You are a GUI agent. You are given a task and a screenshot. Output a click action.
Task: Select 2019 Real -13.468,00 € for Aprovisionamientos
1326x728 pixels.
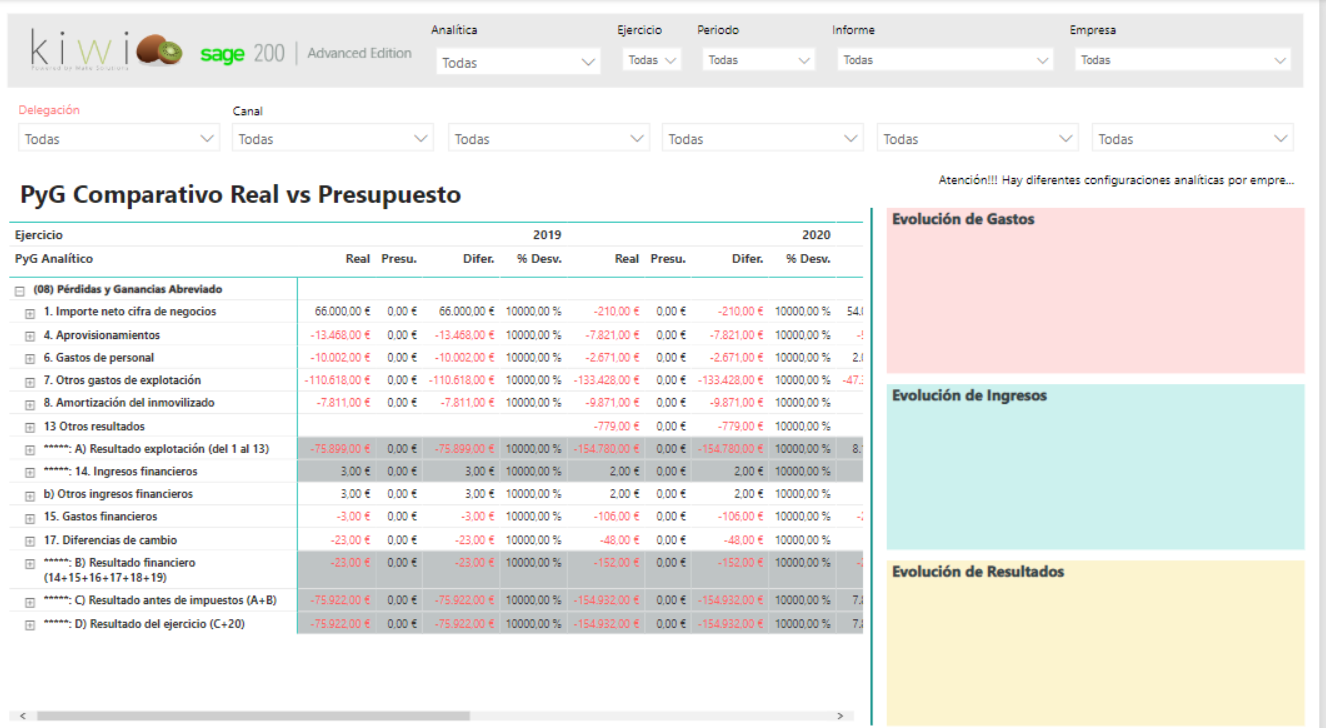tap(340, 335)
